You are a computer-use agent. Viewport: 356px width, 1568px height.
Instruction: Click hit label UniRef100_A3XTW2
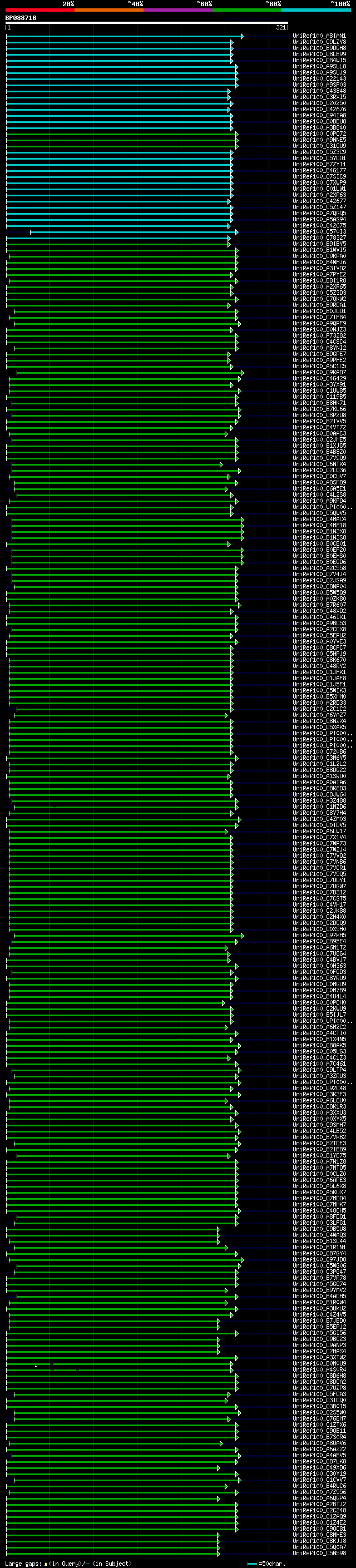click(319, 1357)
